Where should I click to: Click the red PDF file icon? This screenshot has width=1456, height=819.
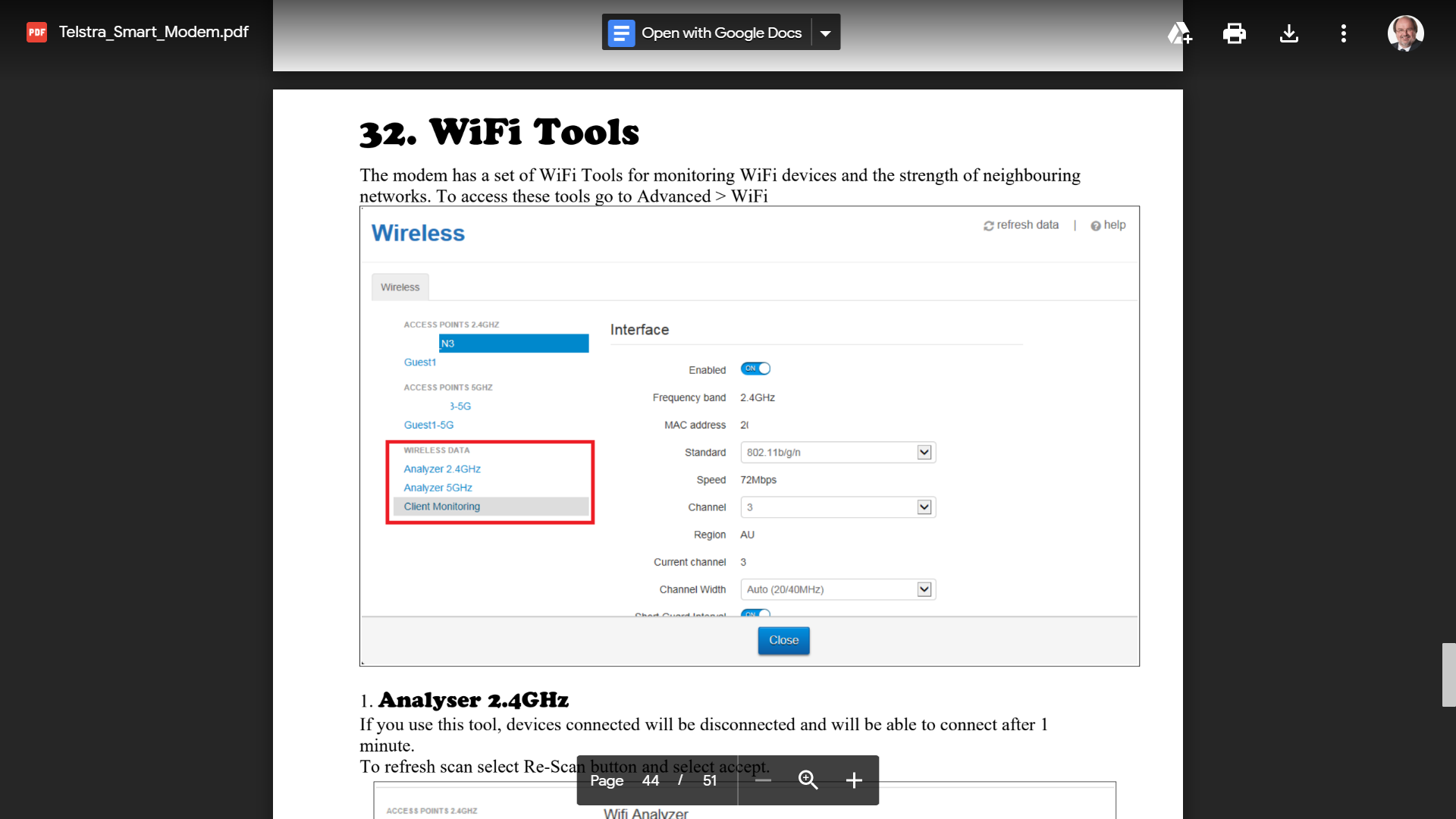(36, 32)
